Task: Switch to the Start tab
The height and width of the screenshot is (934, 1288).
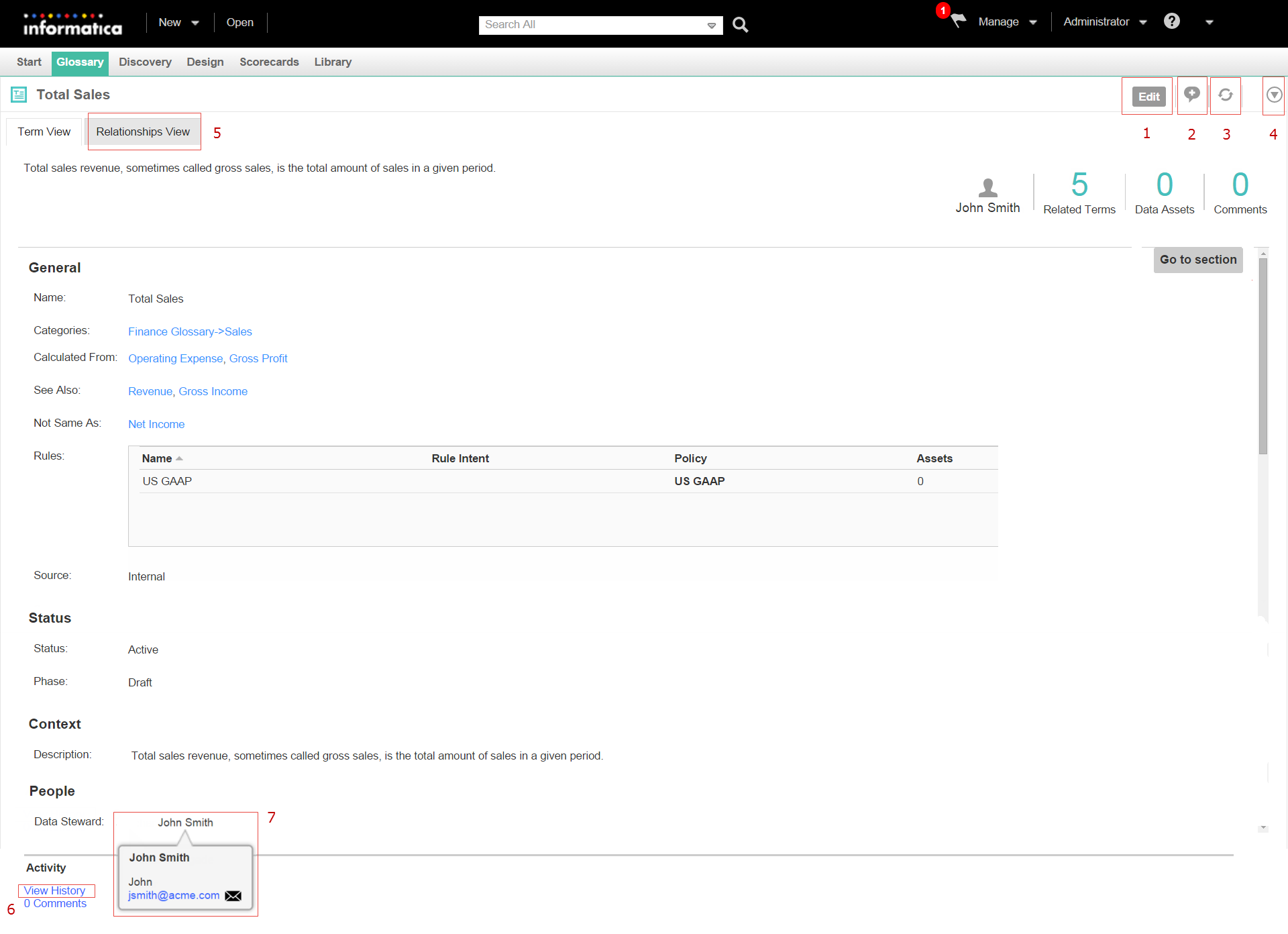Action: pyautogui.click(x=29, y=62)
